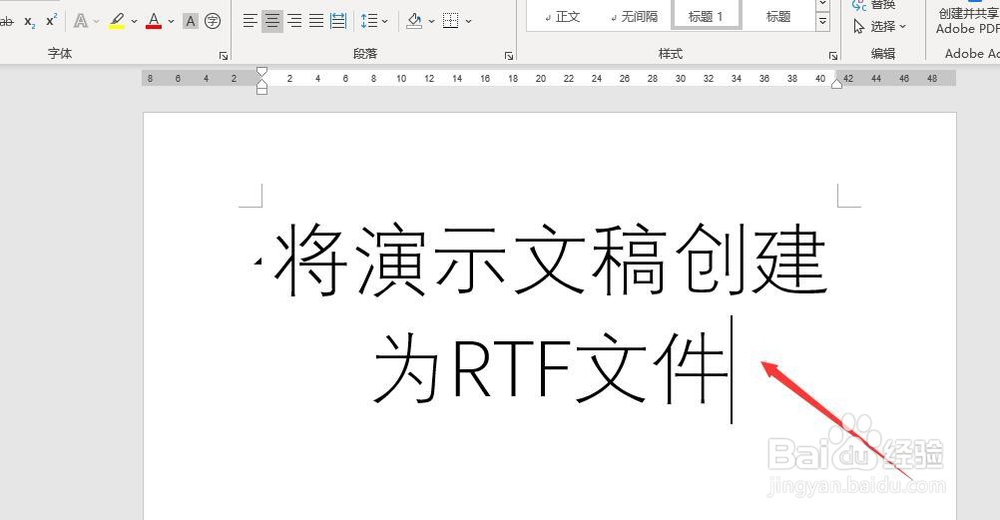Click the left indent box on the ruler

click(x=261, y=91)
